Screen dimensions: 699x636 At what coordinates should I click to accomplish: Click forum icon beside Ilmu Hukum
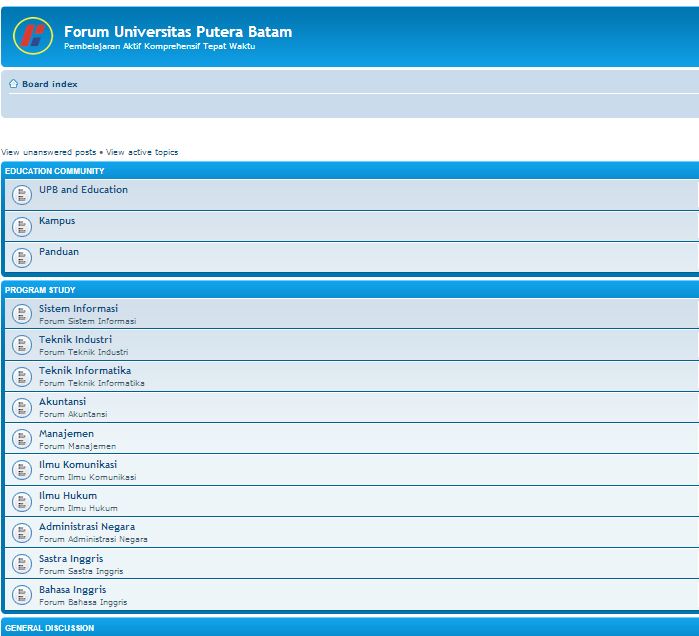pyautogui.click(x=22, y=501)
